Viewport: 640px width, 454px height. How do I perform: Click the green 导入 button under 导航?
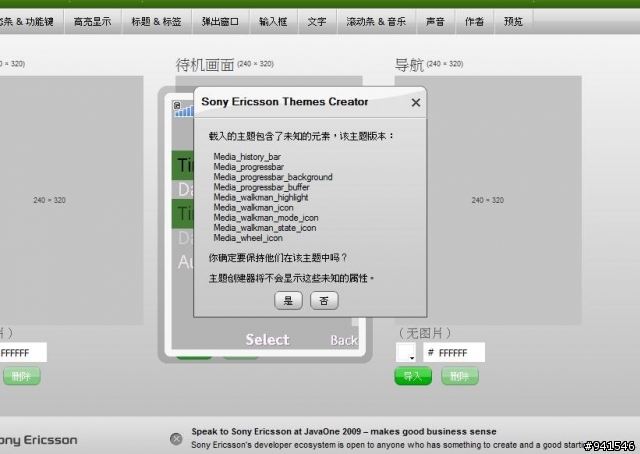tap(413, 376)
